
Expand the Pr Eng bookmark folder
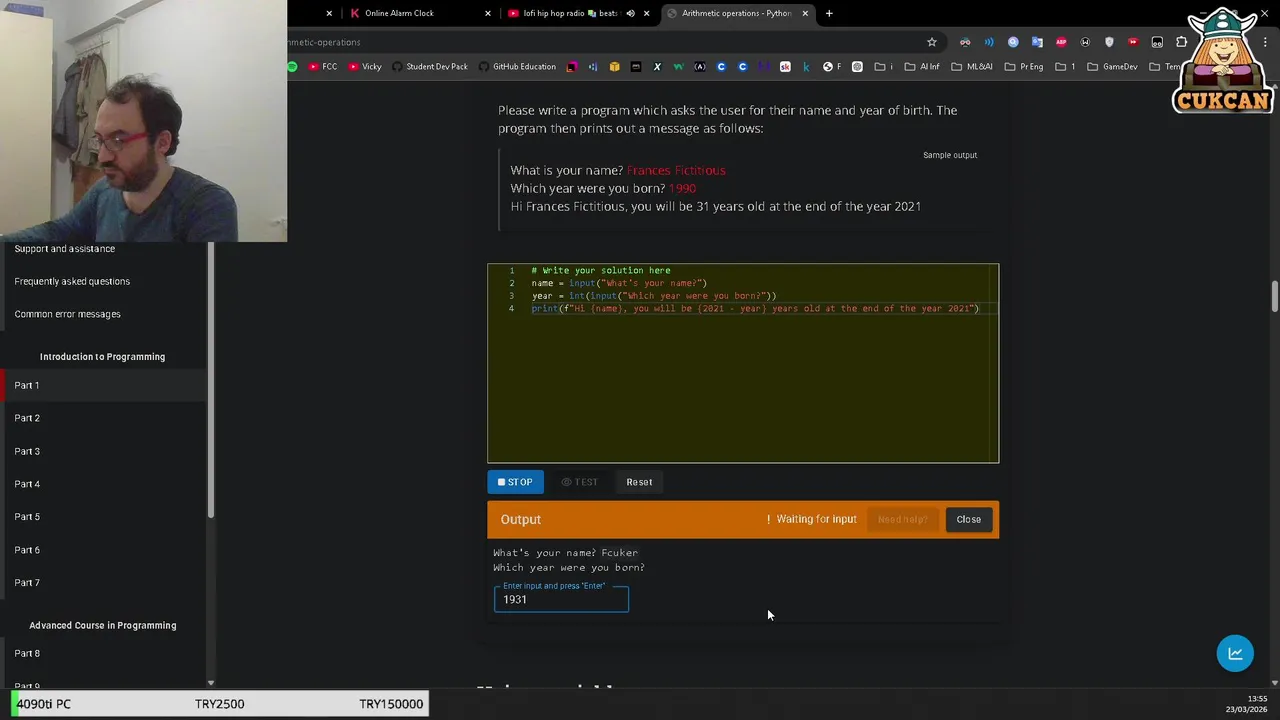(x=1023, y=67)
